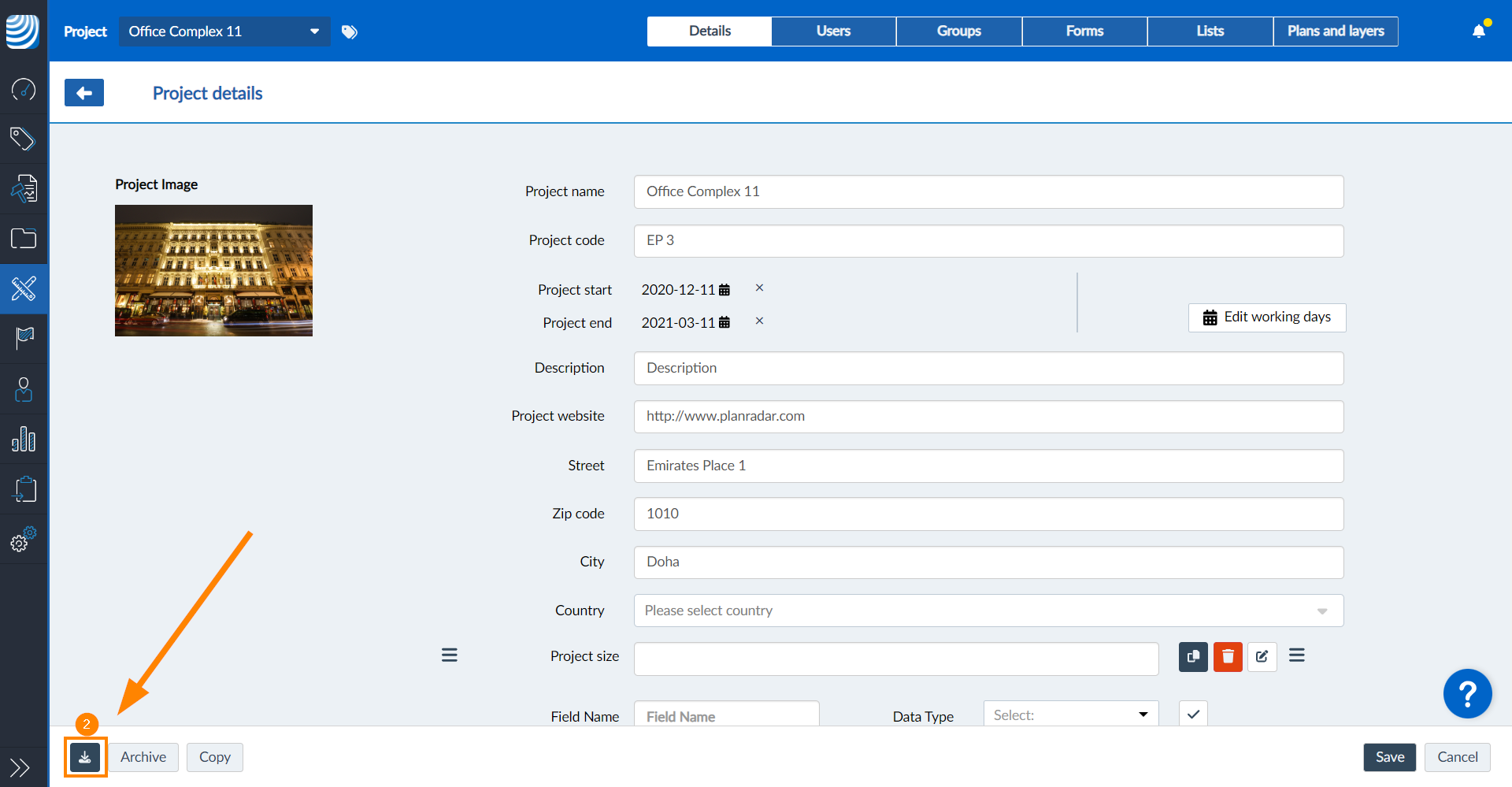
Task: Open the dashboard speedometer icon in sidebar
Action: (24, 90)
